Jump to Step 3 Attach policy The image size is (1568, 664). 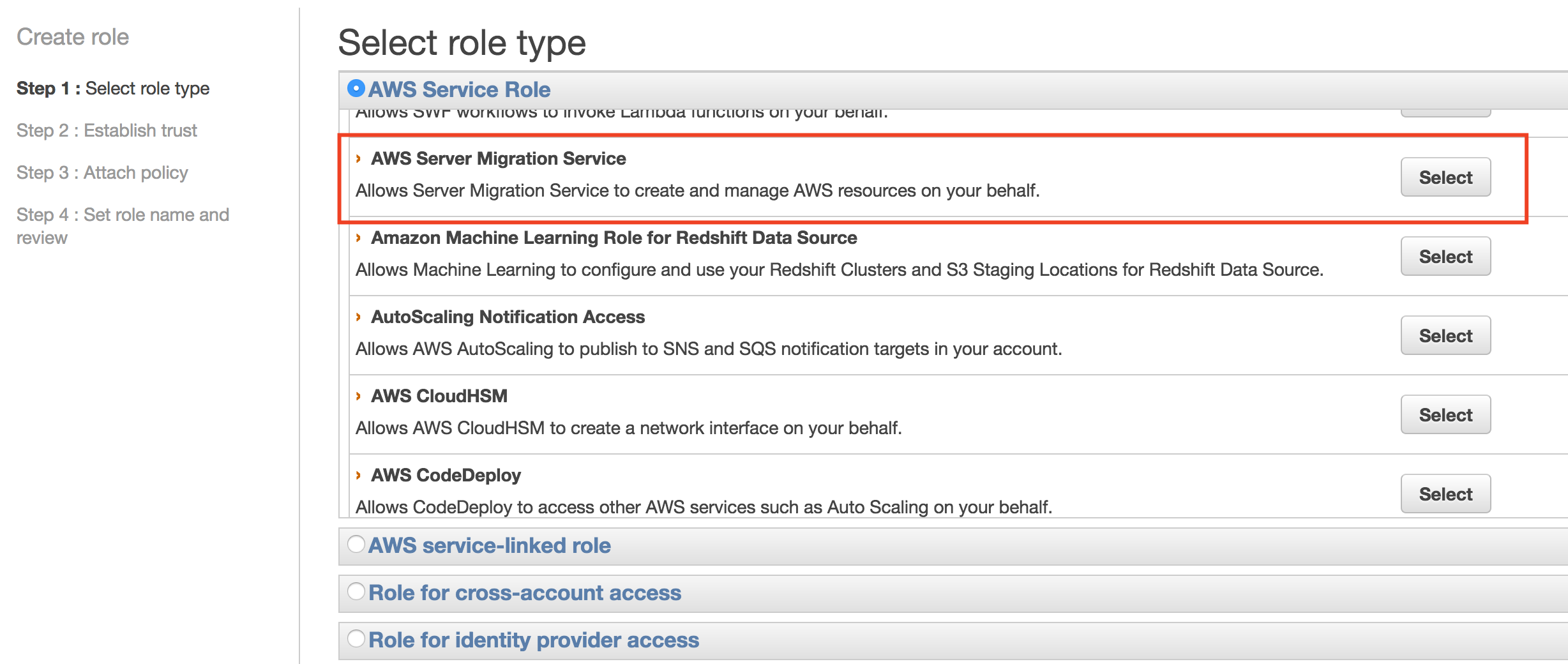(x=102, y=172)
